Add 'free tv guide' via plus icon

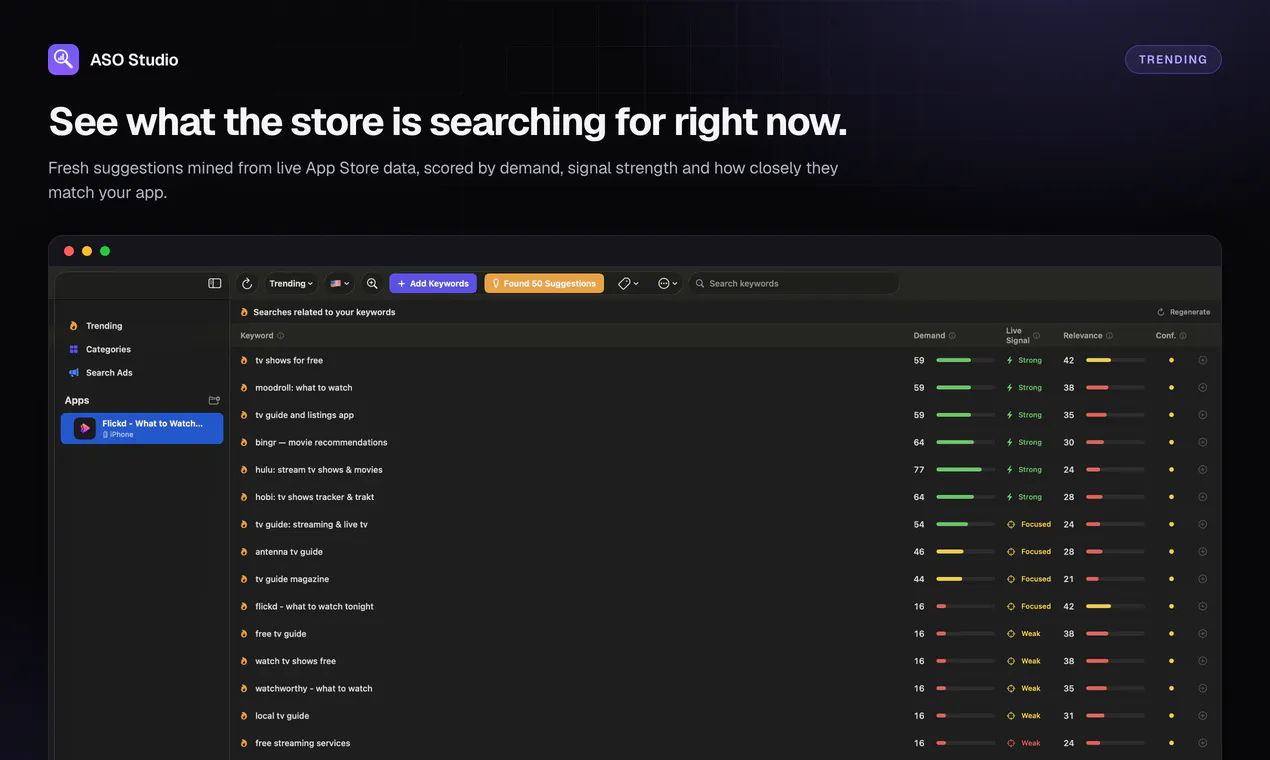(1203, 634)
